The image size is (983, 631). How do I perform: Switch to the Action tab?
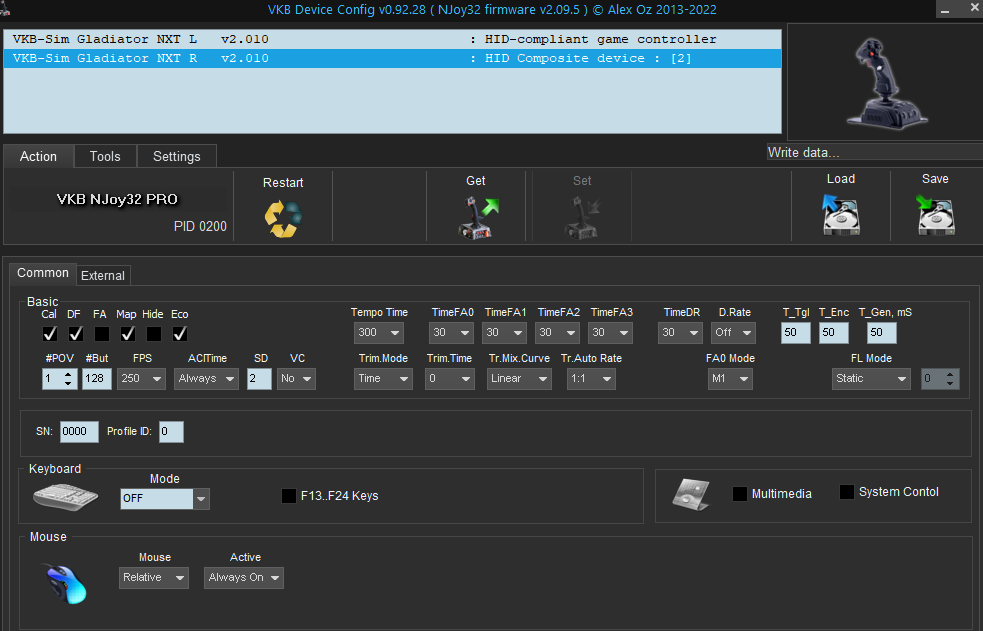38,157
